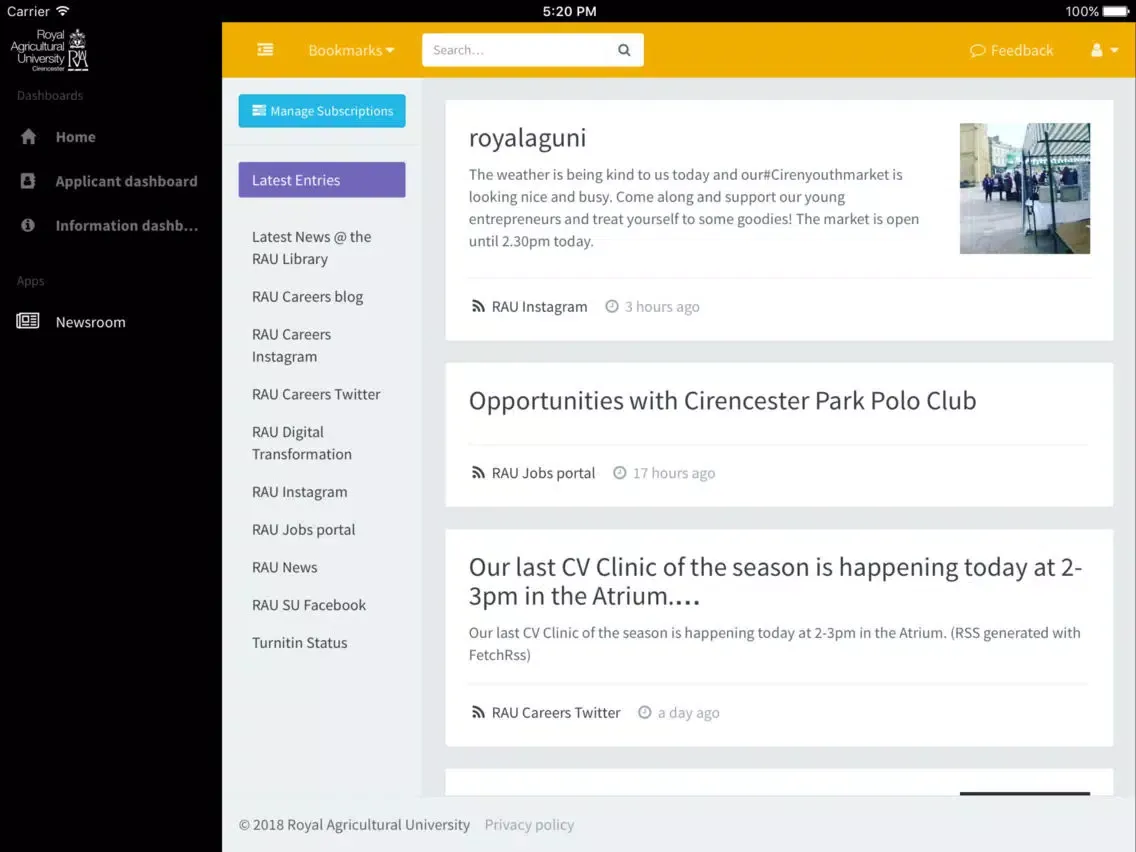Filter by RAU SU Facebook feed

(309, 605)
